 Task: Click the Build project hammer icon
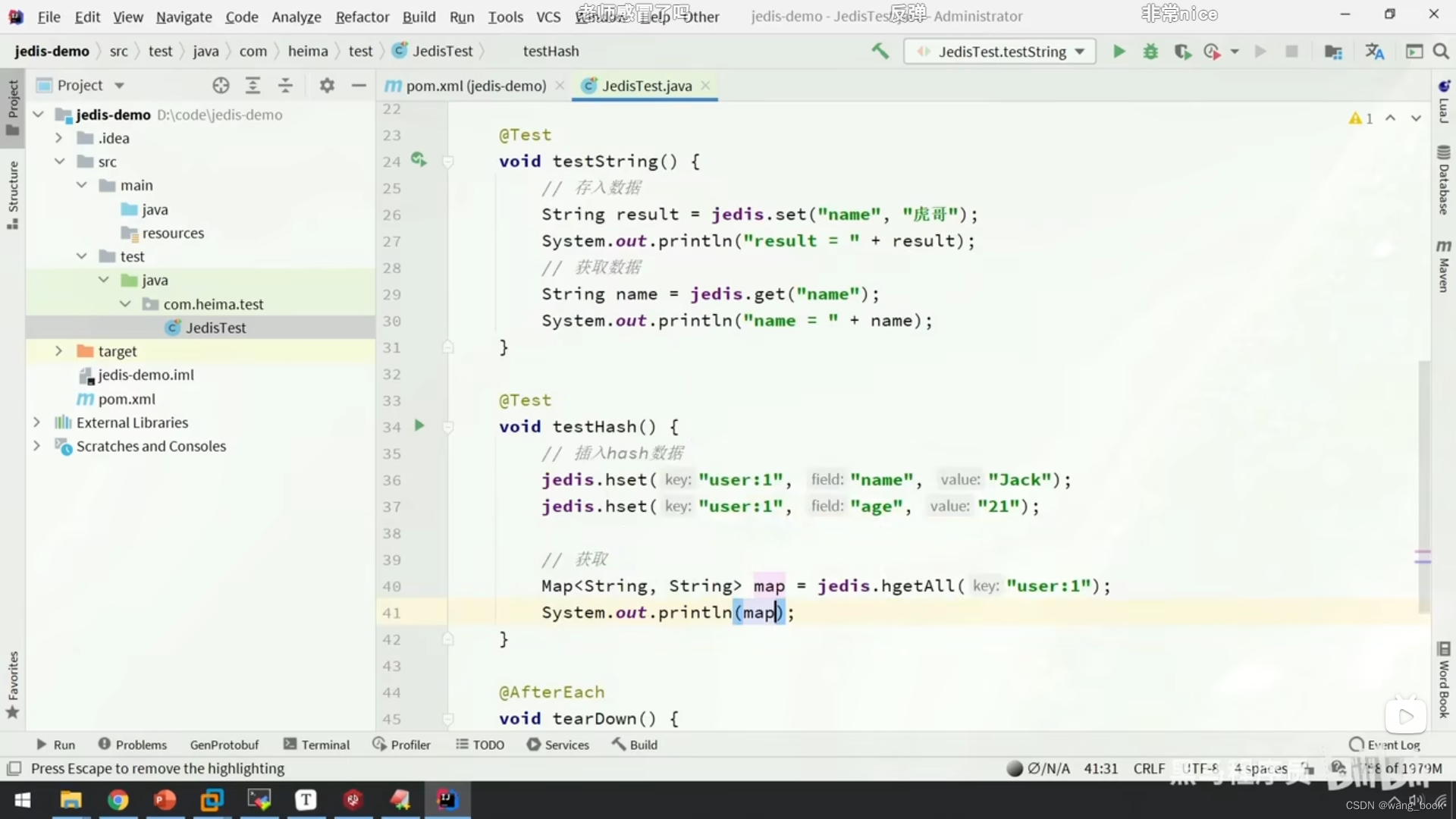coord(880,52)
